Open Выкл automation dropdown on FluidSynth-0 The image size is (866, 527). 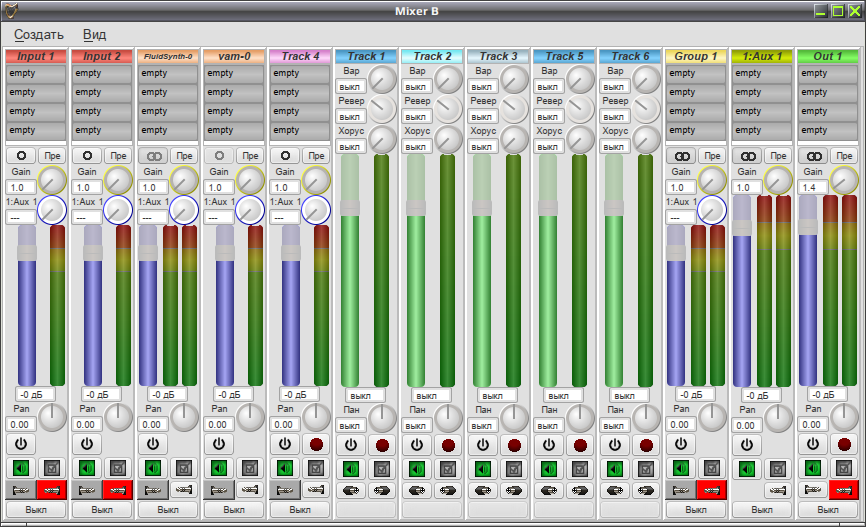(x=168, y=510)
